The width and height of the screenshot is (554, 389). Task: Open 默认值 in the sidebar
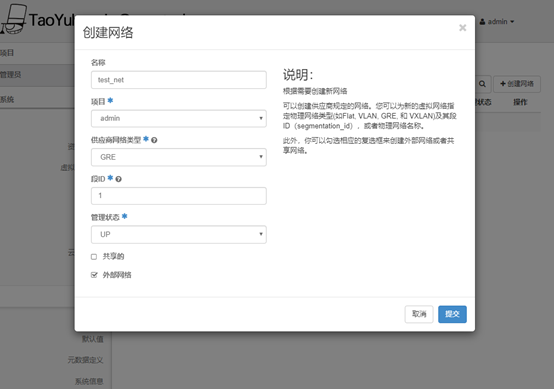93,339
